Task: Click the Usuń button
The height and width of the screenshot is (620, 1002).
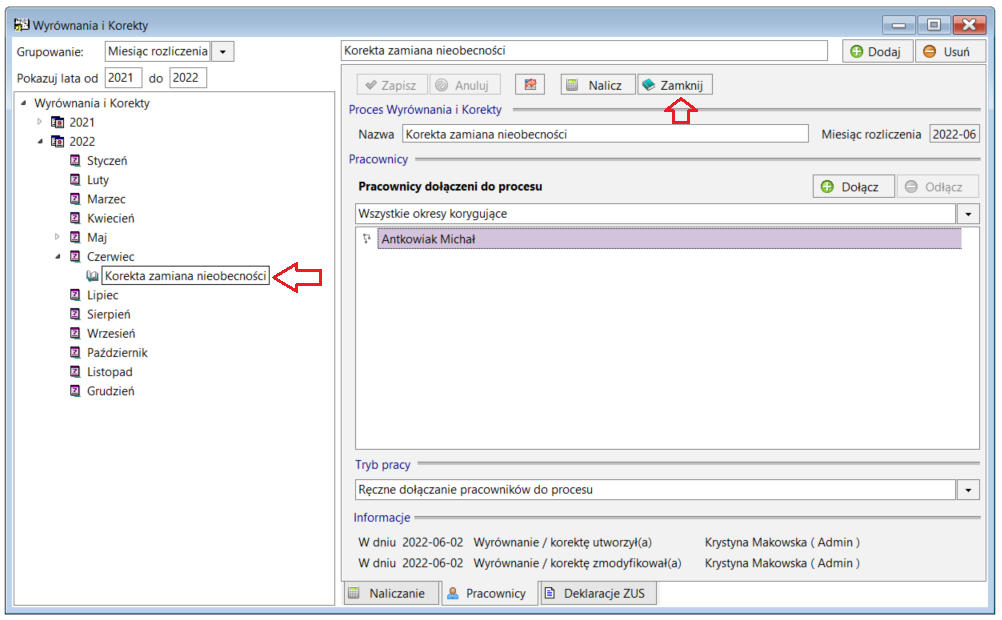Action: coord(948,52)
